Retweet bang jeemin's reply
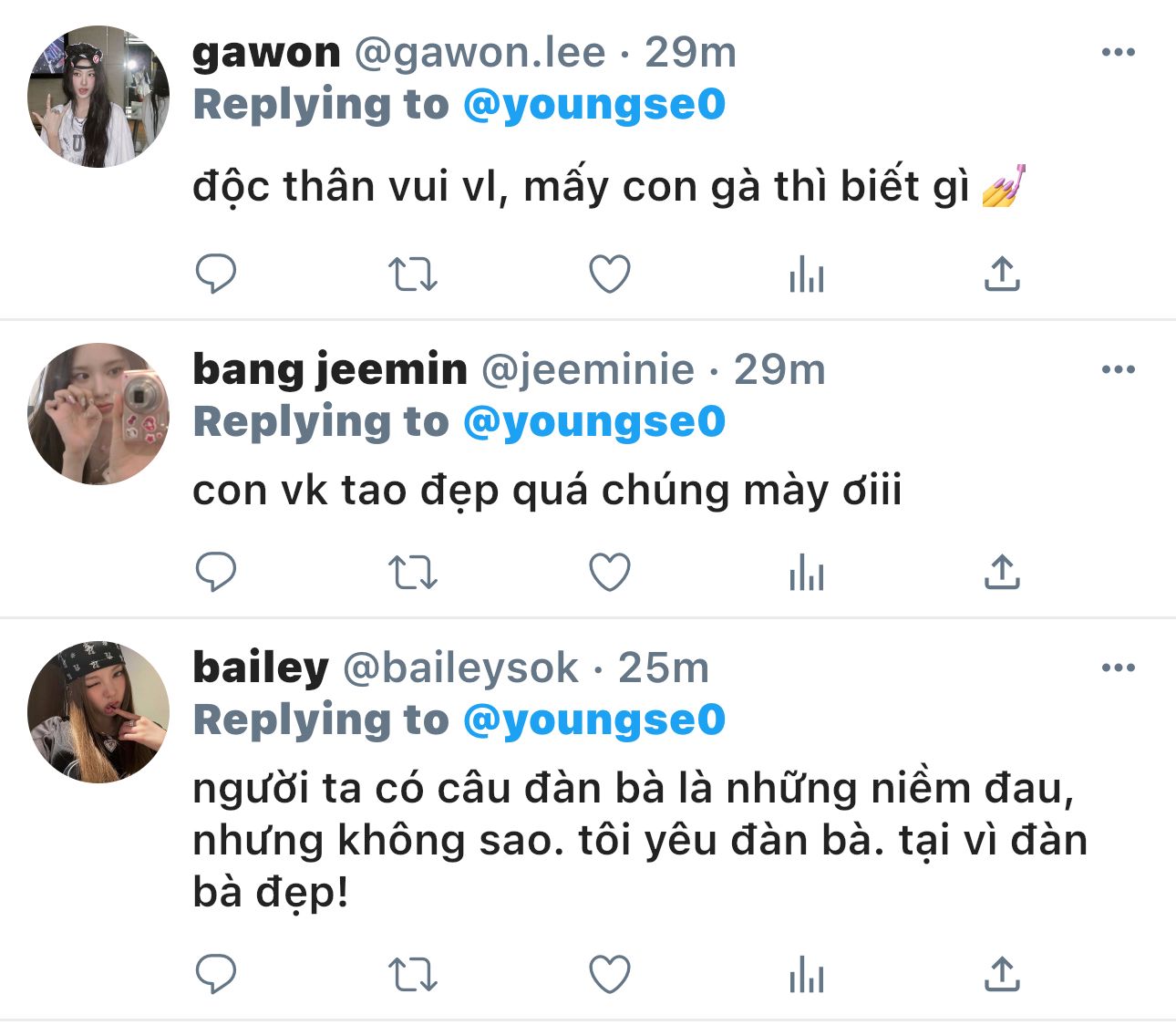The width and height of the screenshot is (1176, 1025). (413, 573)
